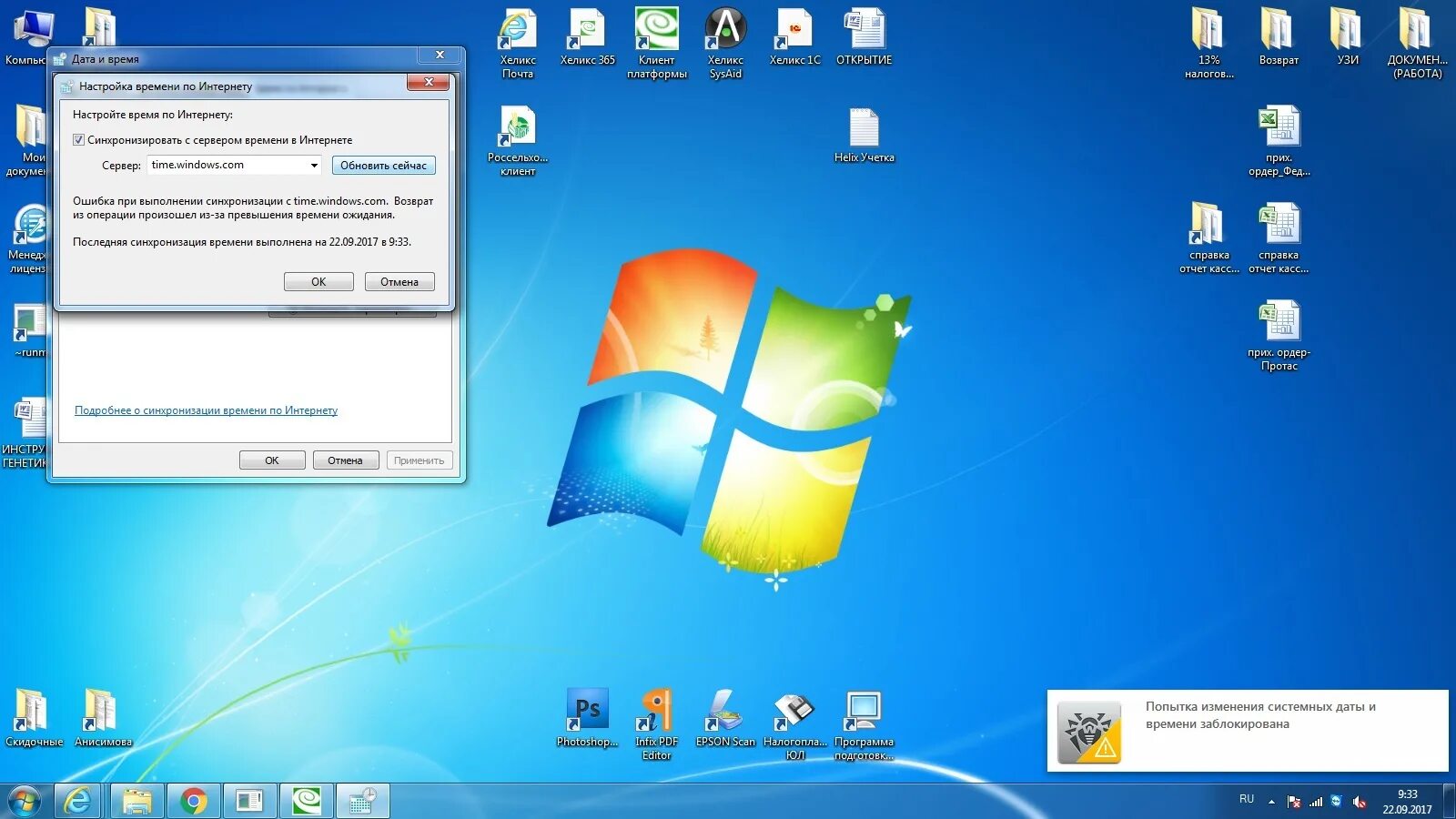
Task: Close the Дата и время window
Action: pos(440,56)
